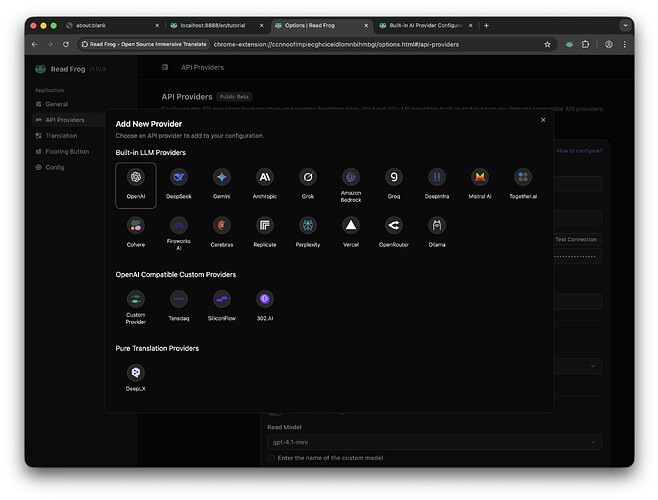Click the masked API key field
The width and height of the screenshot is (658, 500).
(x=578, y=256)
